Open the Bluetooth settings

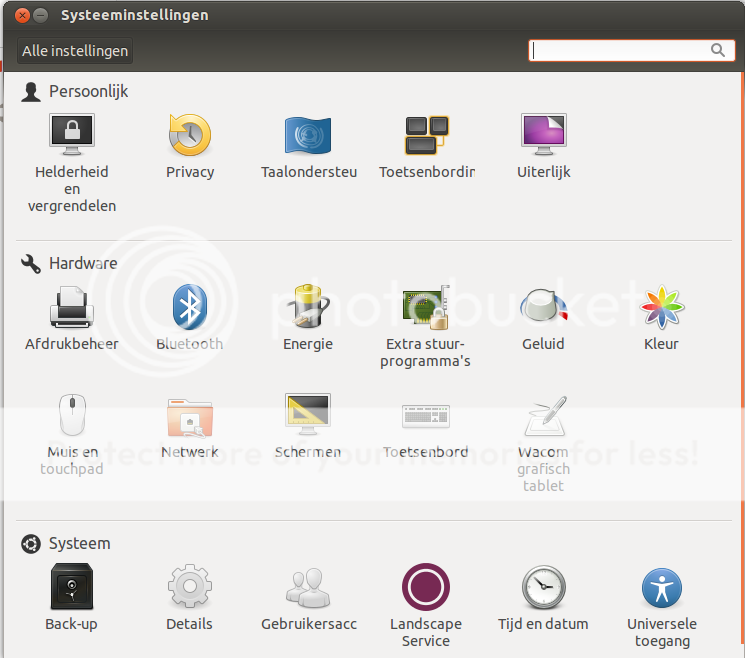[190, 308]
